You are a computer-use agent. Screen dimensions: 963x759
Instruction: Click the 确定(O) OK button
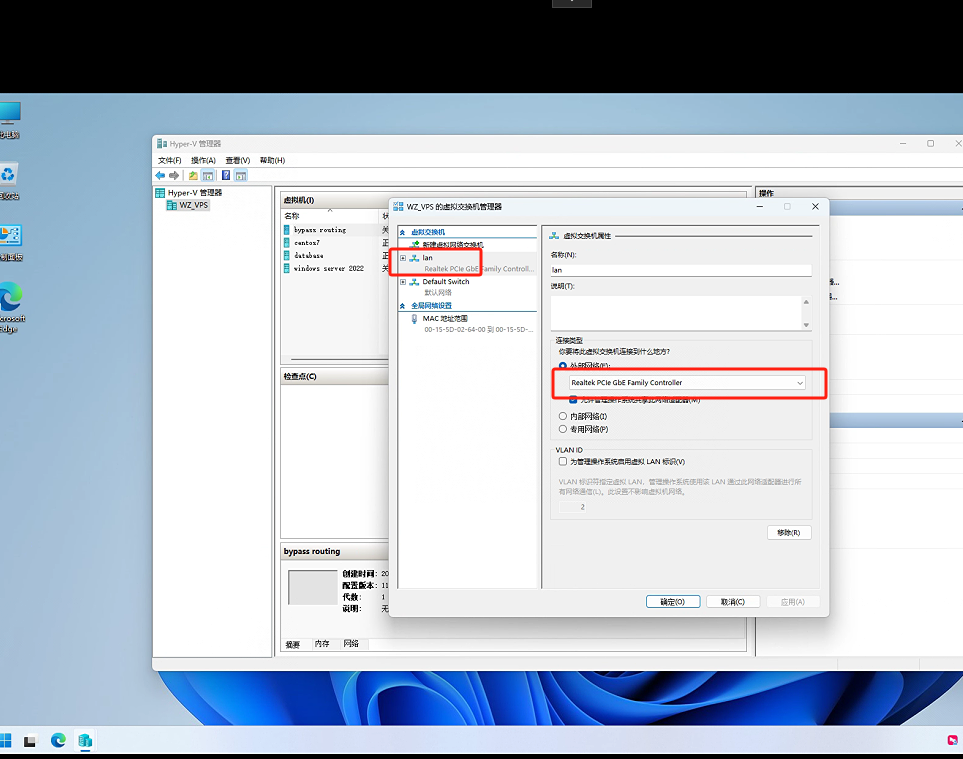click(673, 602)
